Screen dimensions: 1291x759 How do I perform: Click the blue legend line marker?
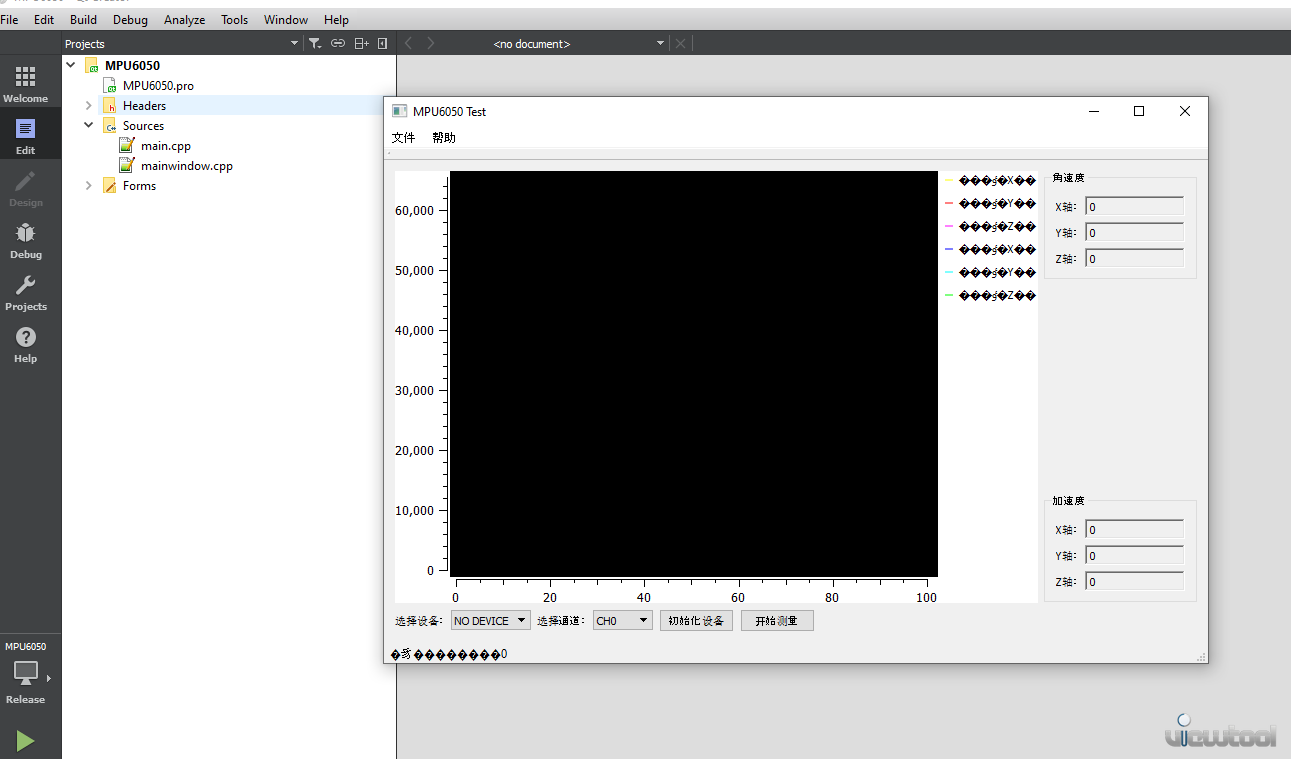950,249
